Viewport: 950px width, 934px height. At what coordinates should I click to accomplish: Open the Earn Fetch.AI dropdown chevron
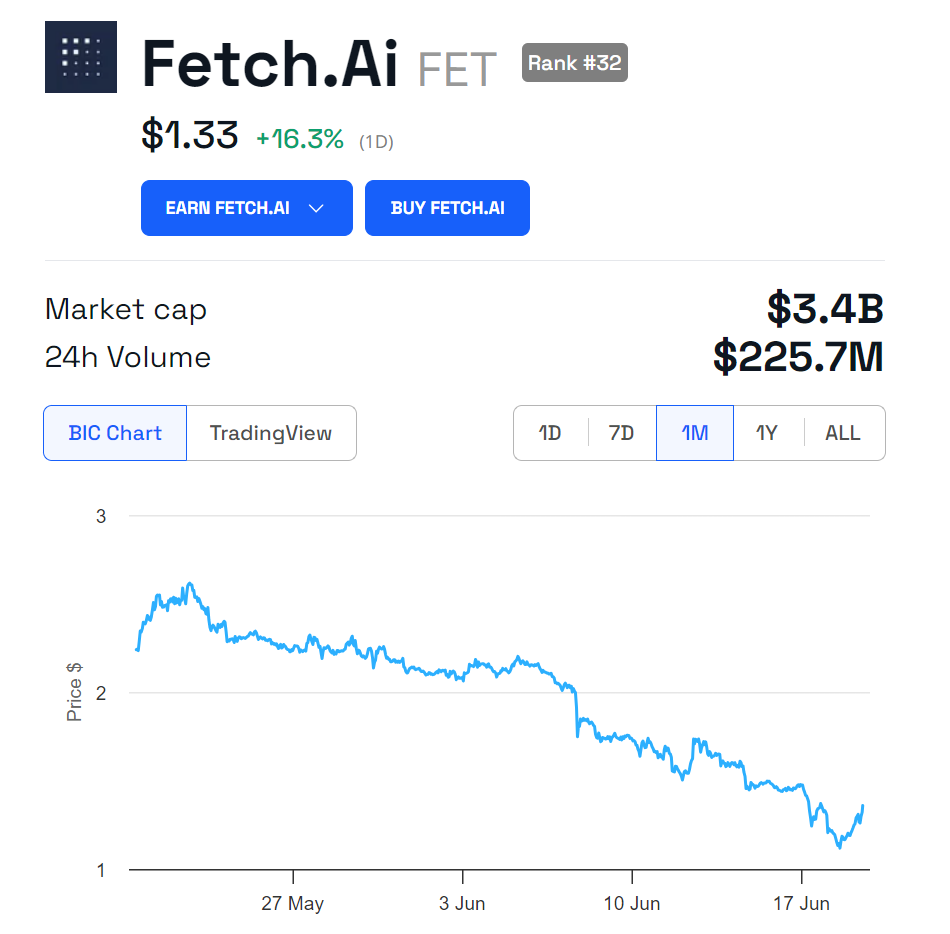[317, 208]
